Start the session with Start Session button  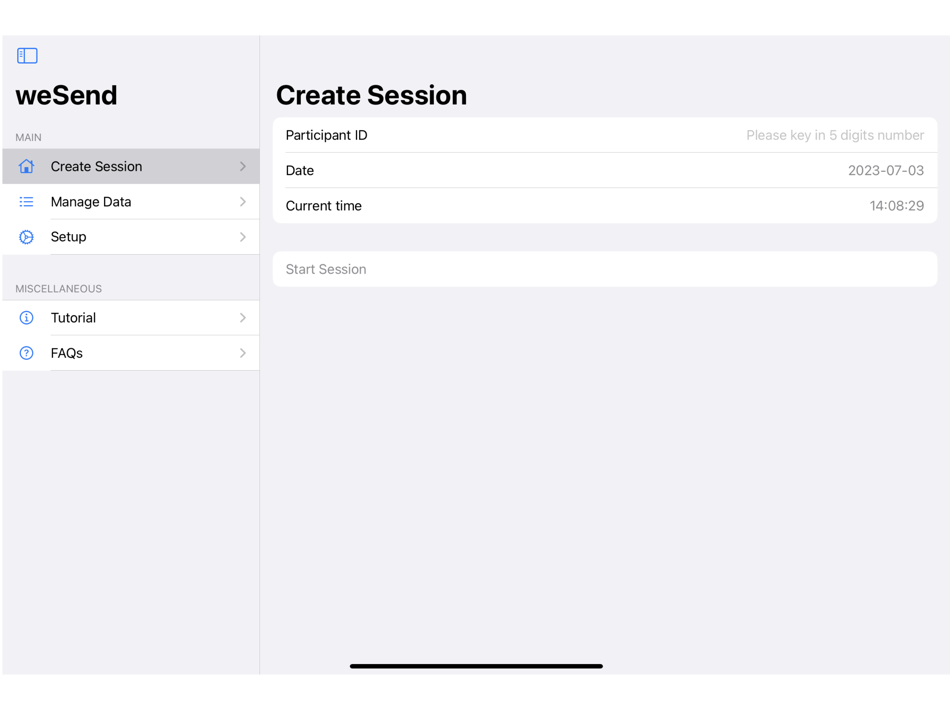pyautogui.click(x=605, y=269)
